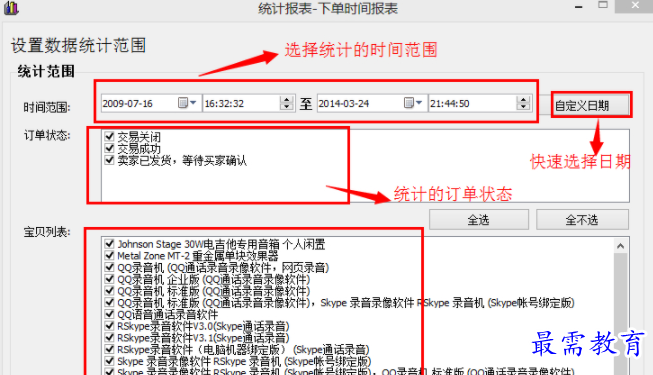Select Metal Zone MT-2 重金属单块效果器 row text
The height and width of the screenshot is (375, 653).
(x=197, y=256)
